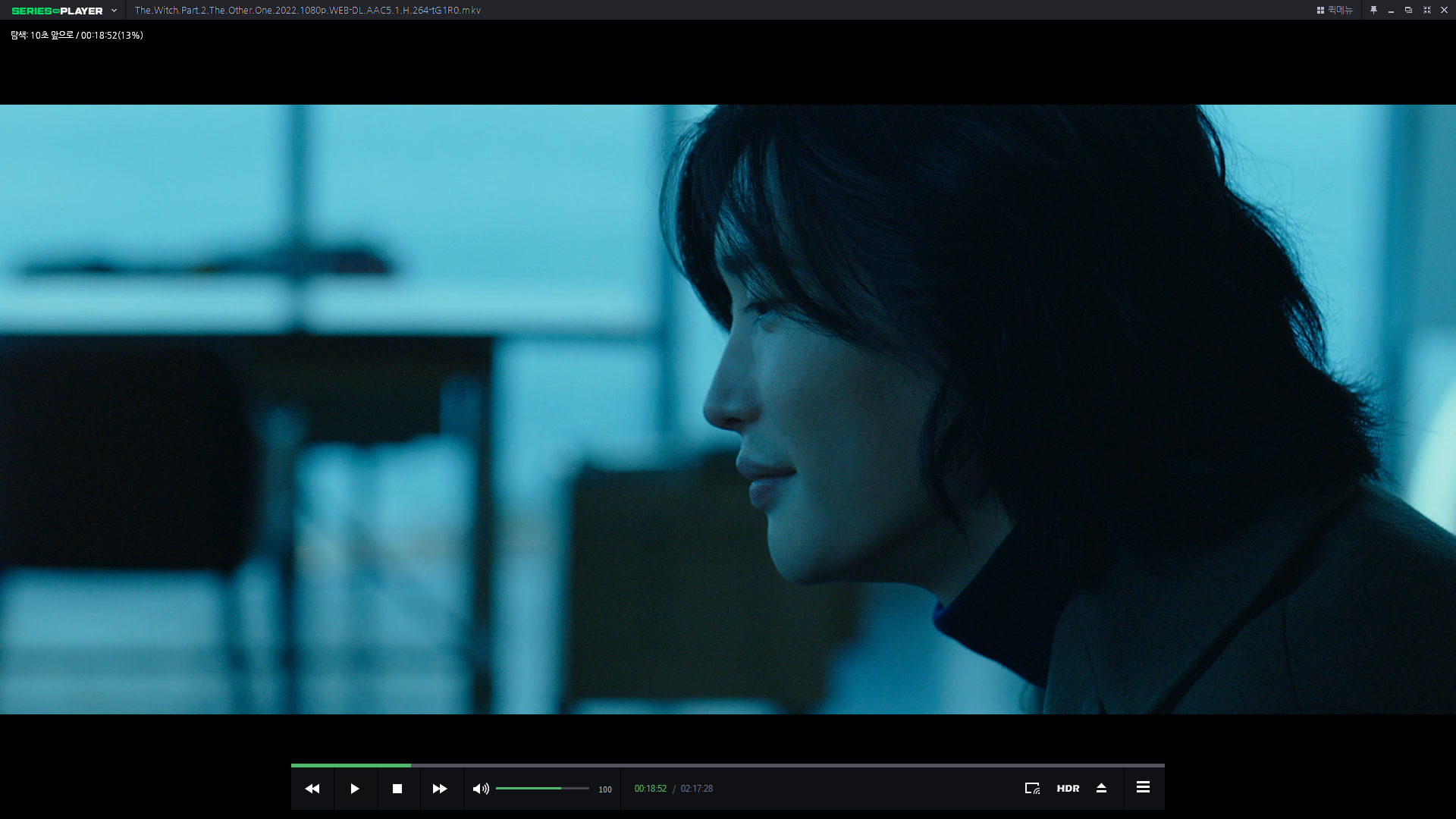Click the current time 00:18:52 display

click(651, 789)
